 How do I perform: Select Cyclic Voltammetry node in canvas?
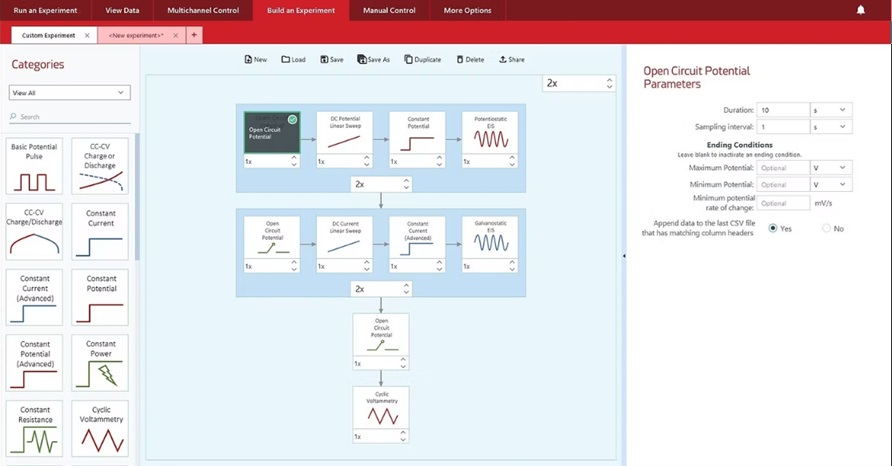click(x=381, y=408)
